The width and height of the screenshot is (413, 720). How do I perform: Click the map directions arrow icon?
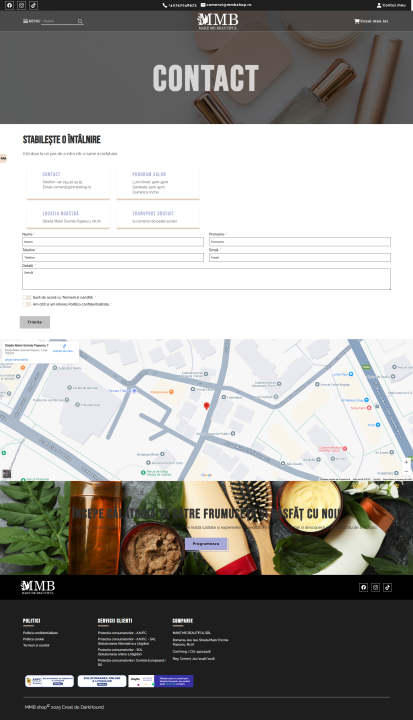coord(64,347)
